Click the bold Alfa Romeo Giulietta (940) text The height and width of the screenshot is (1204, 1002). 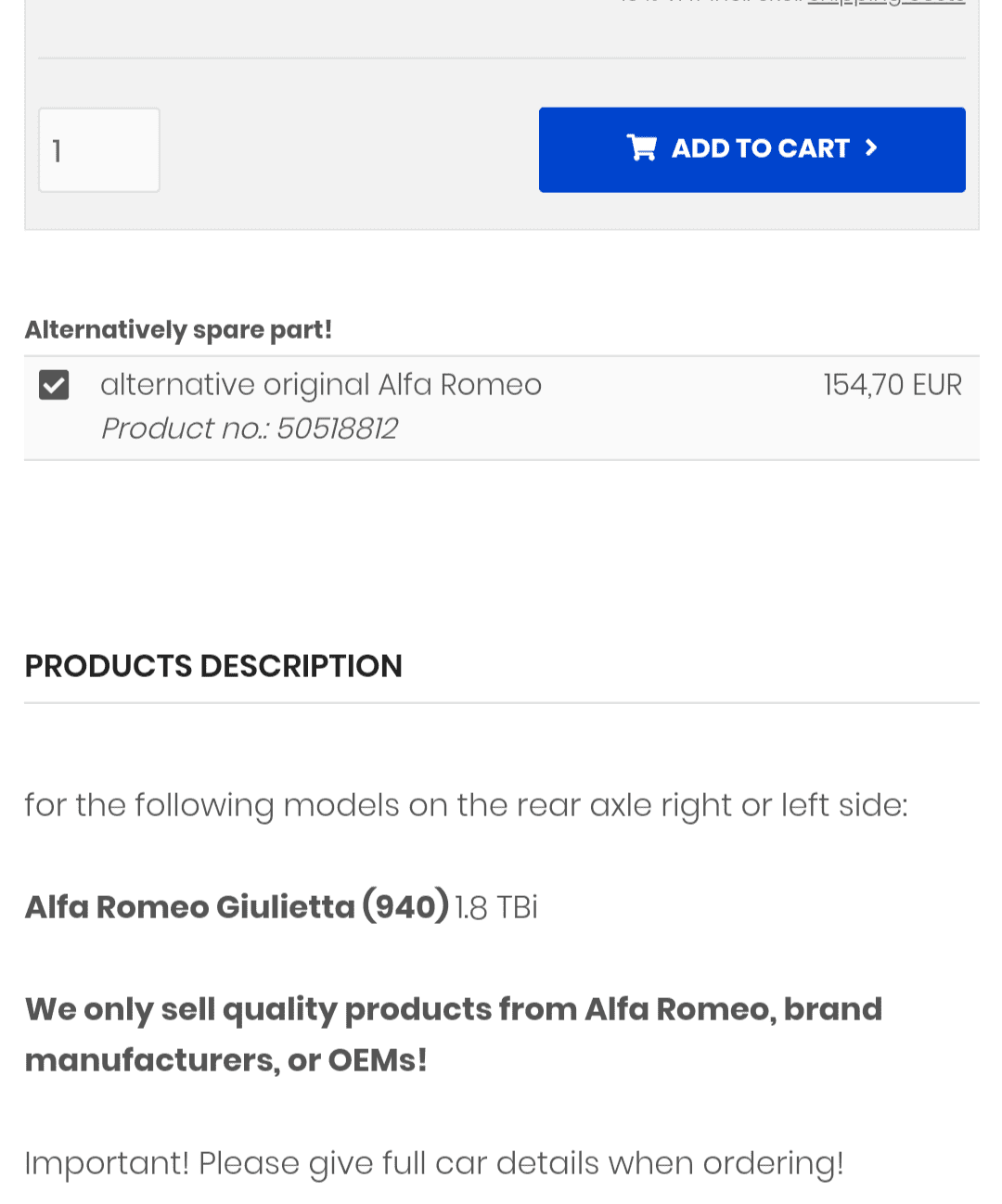[x=237, y=906]
